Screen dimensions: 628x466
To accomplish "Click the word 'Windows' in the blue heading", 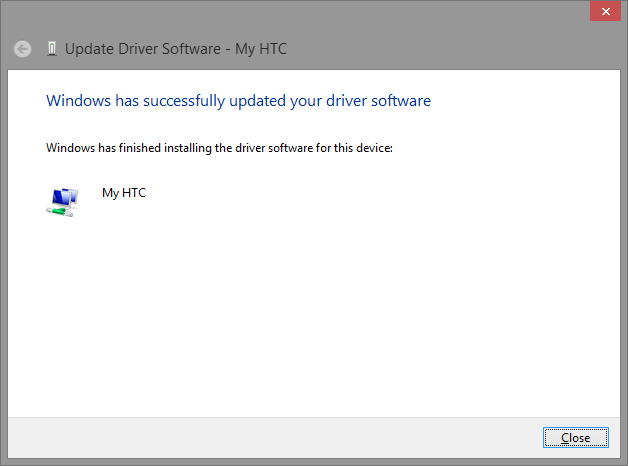I will coord(78,101).
